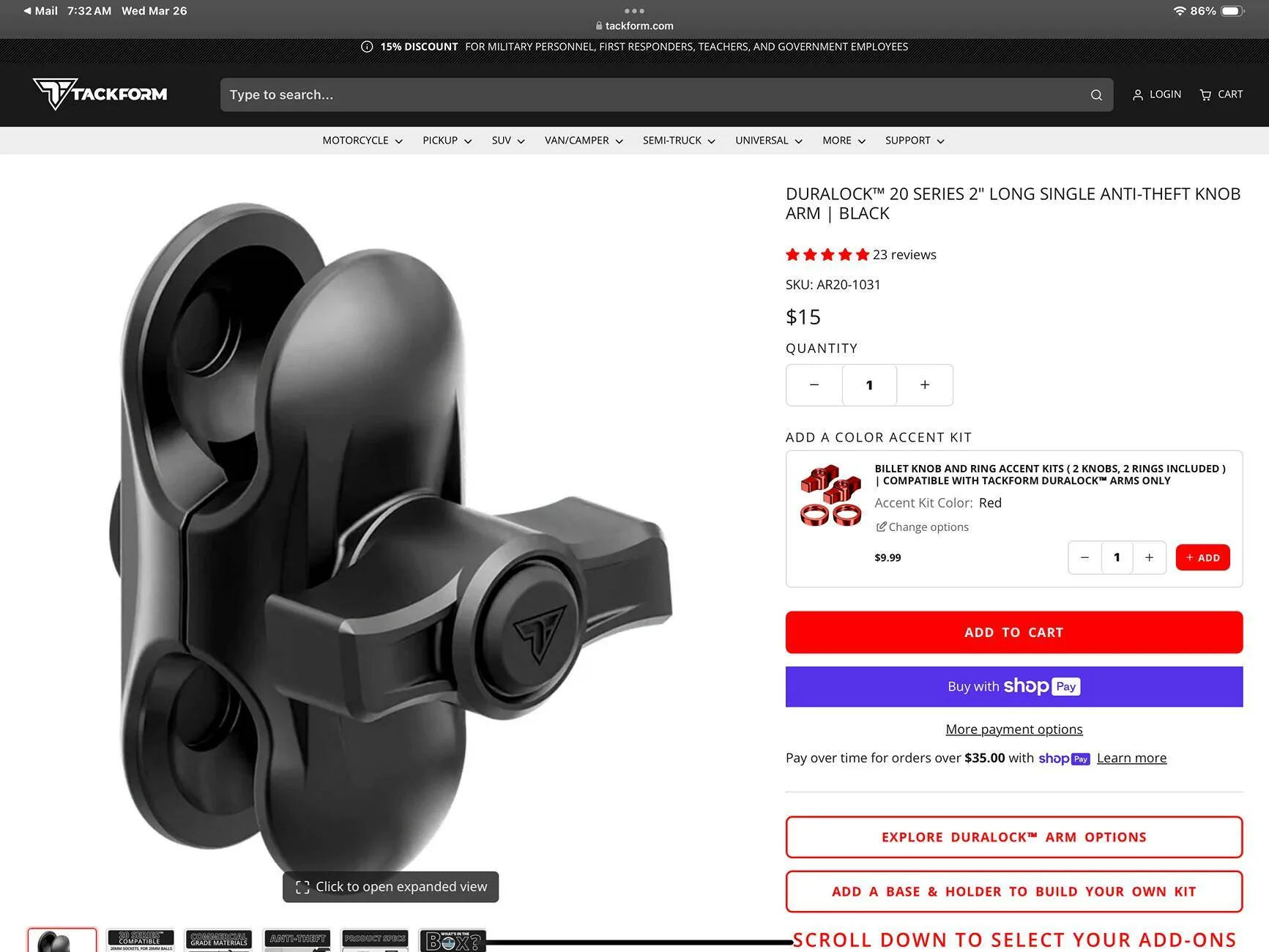
Task: Expand the Van/Camper menu
Action: coord(584,141)
